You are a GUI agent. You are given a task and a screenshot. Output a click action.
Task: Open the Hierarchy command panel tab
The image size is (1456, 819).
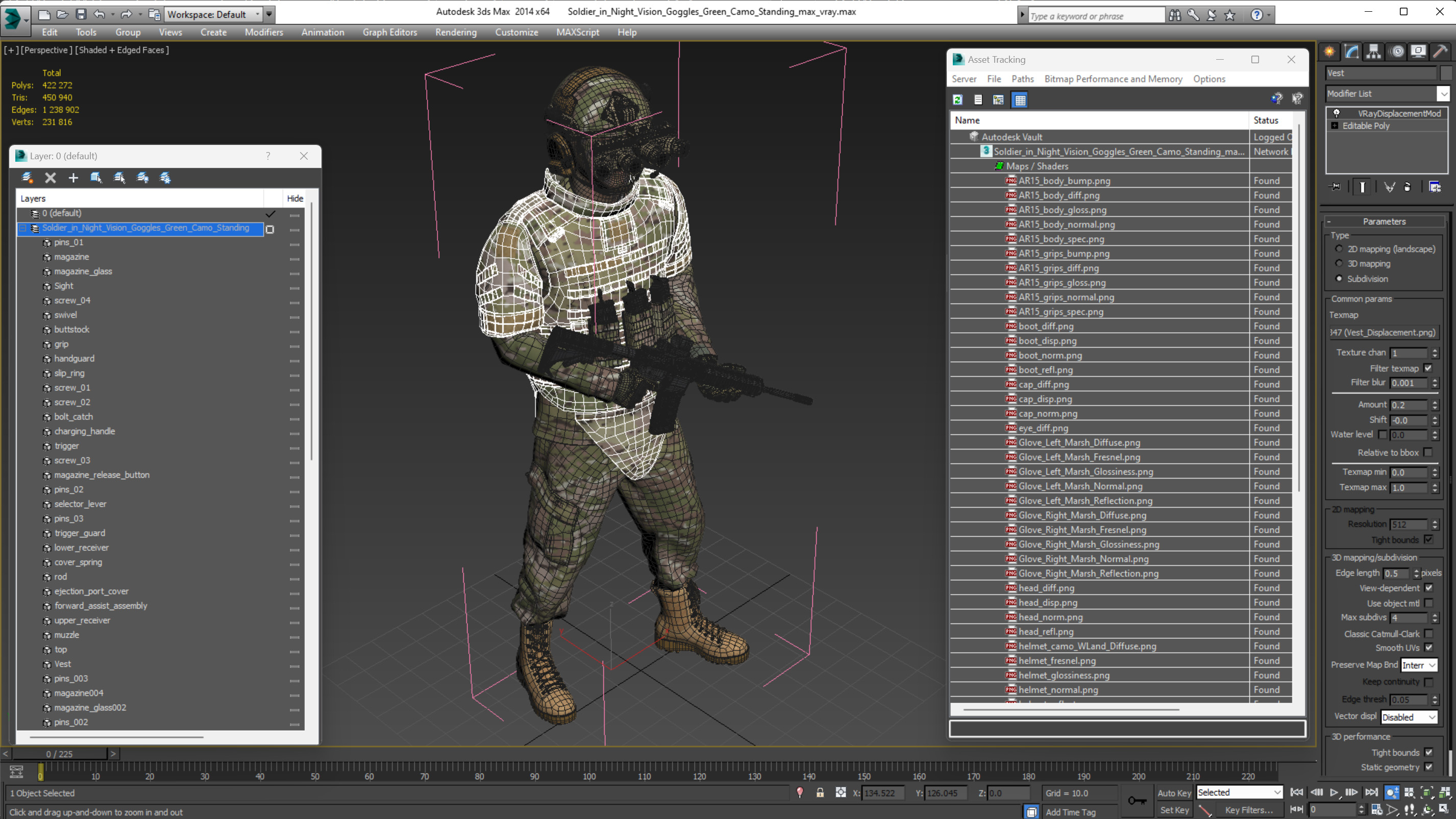pyautogui.click(x=1373, y=52)
